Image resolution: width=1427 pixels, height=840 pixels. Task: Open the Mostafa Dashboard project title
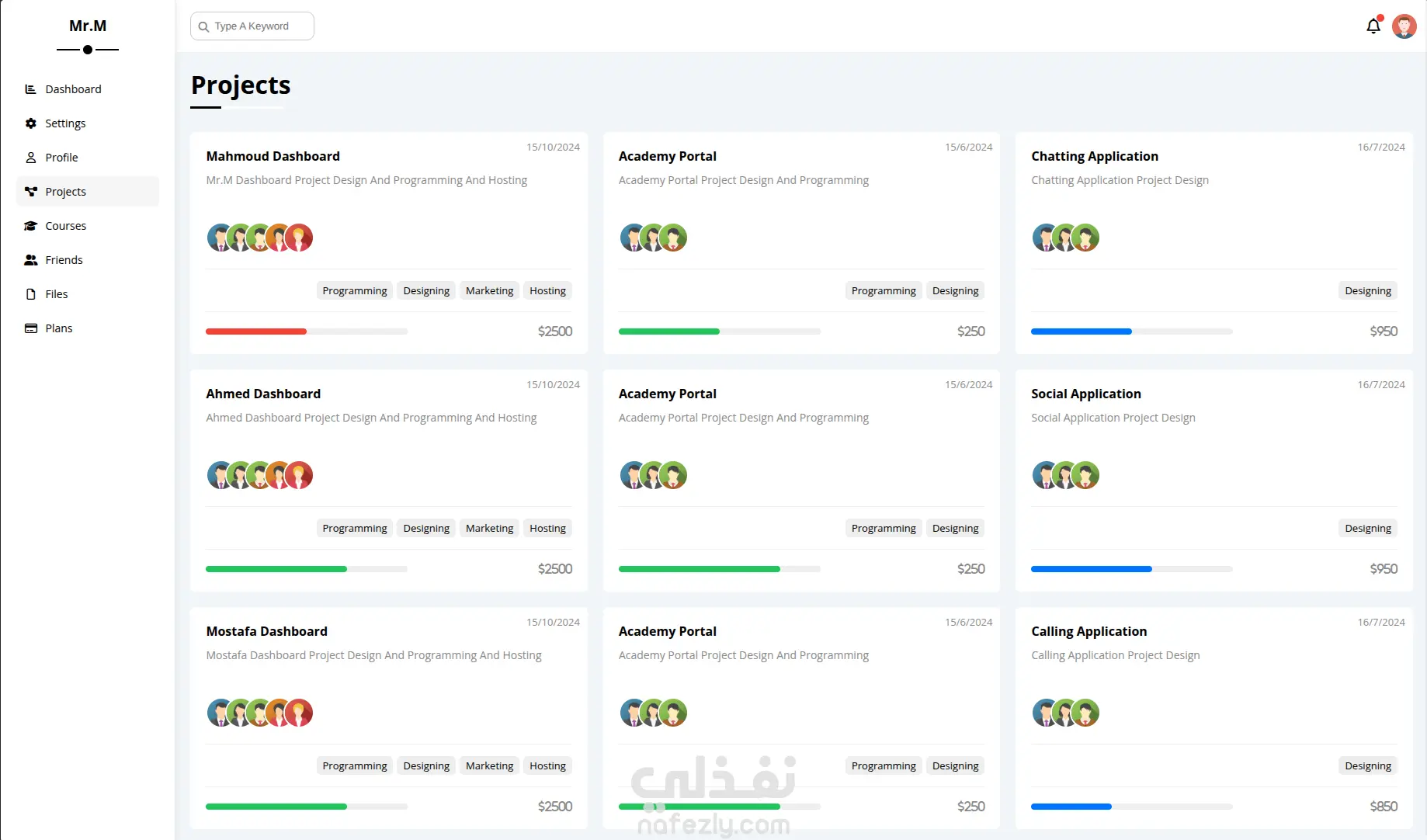tap(266, 631)
